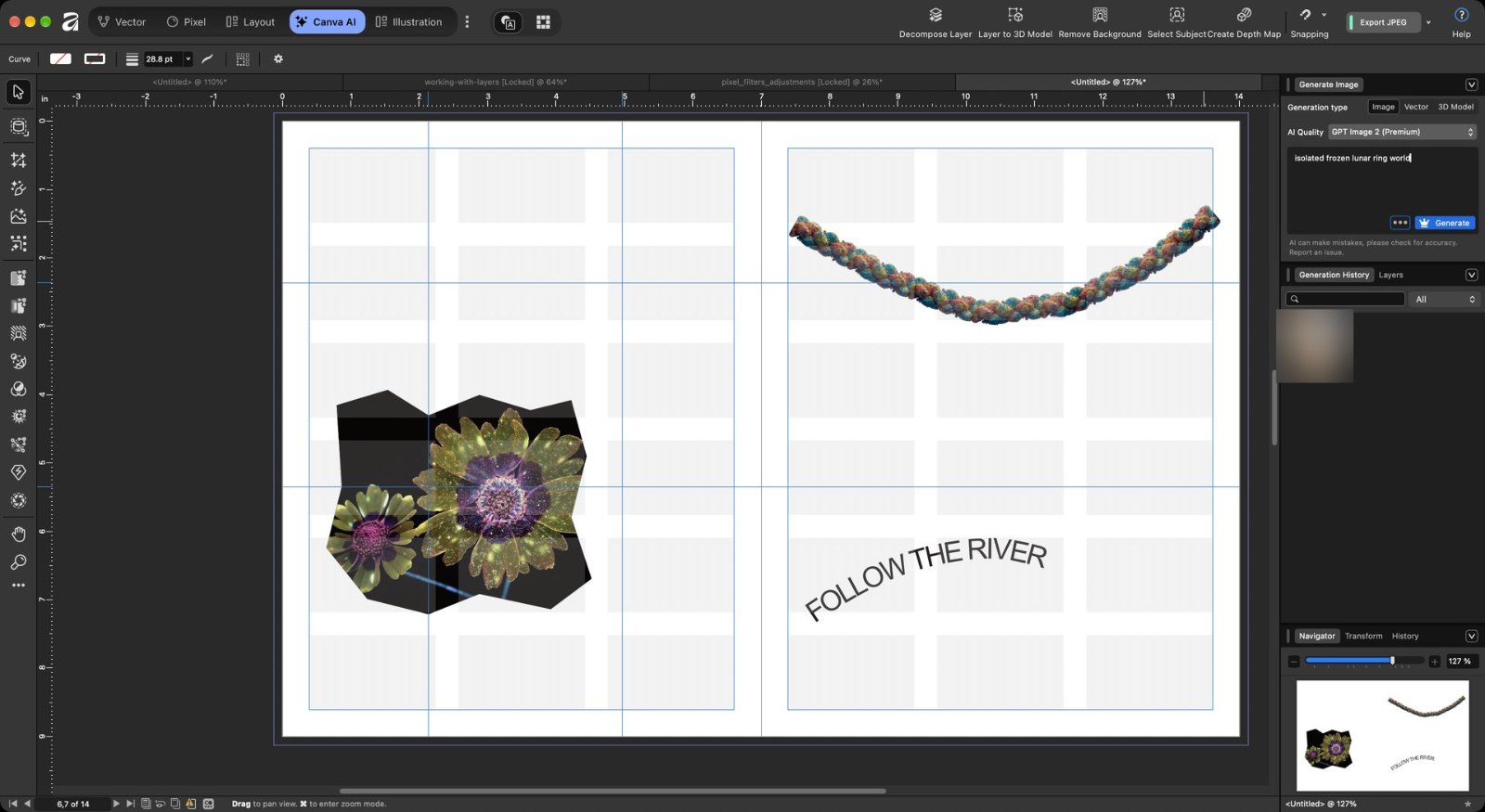Switch to the Transform panel tab

point(1363,636)
